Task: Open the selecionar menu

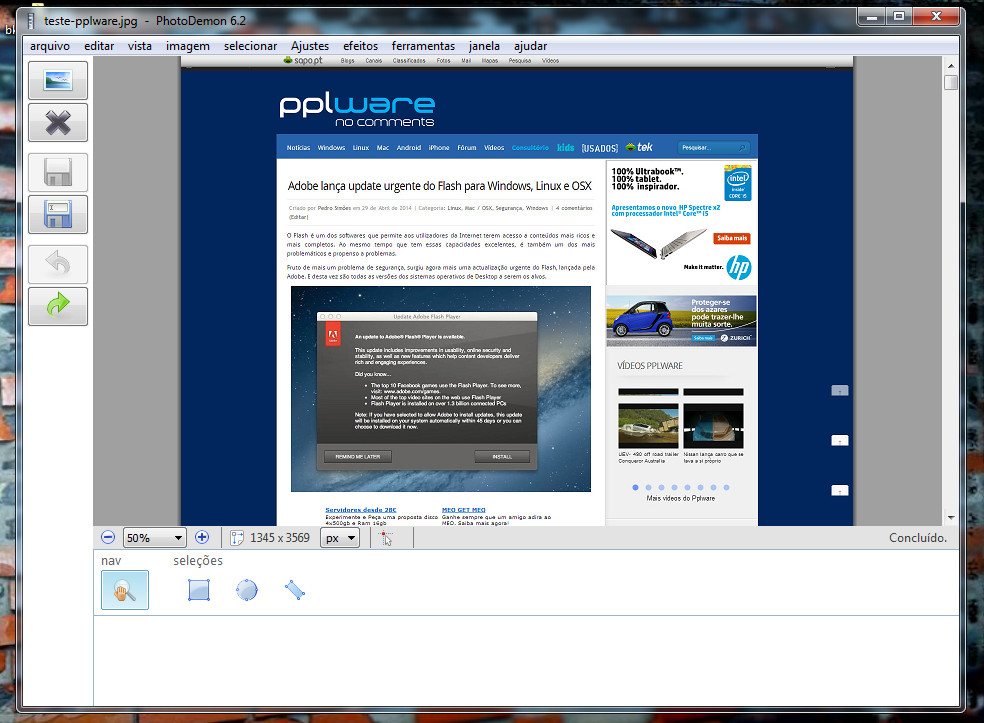Action: pyautogui.click(x=250, y=46)
